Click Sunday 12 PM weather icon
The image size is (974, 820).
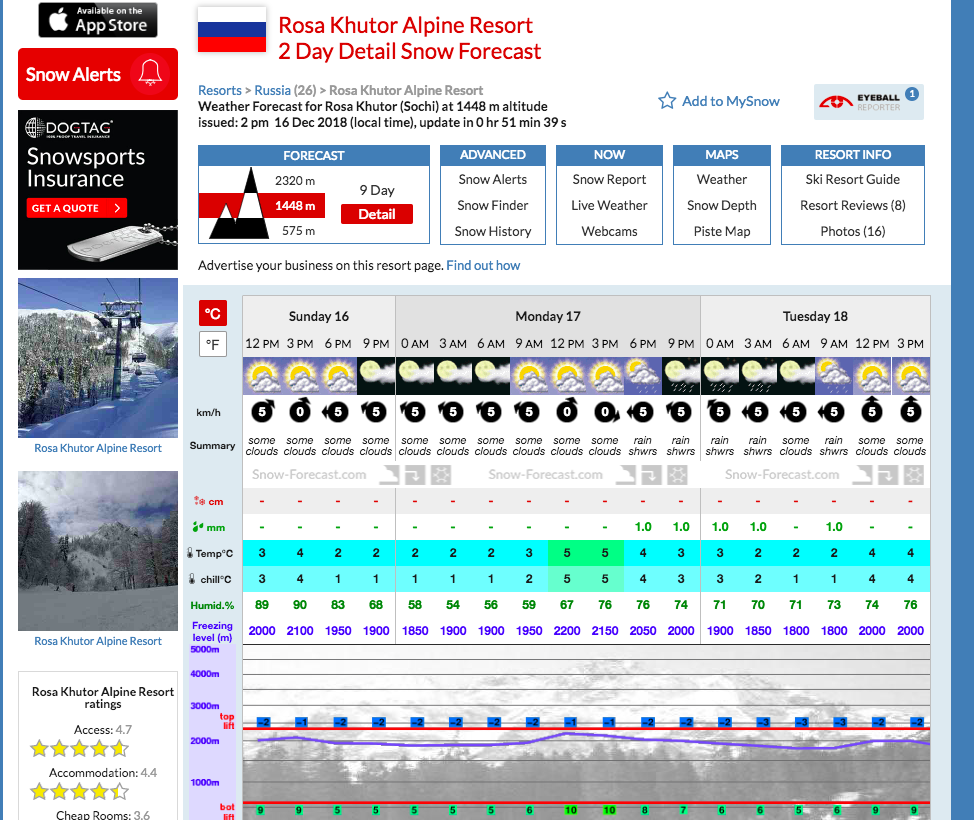coord(262,376)
